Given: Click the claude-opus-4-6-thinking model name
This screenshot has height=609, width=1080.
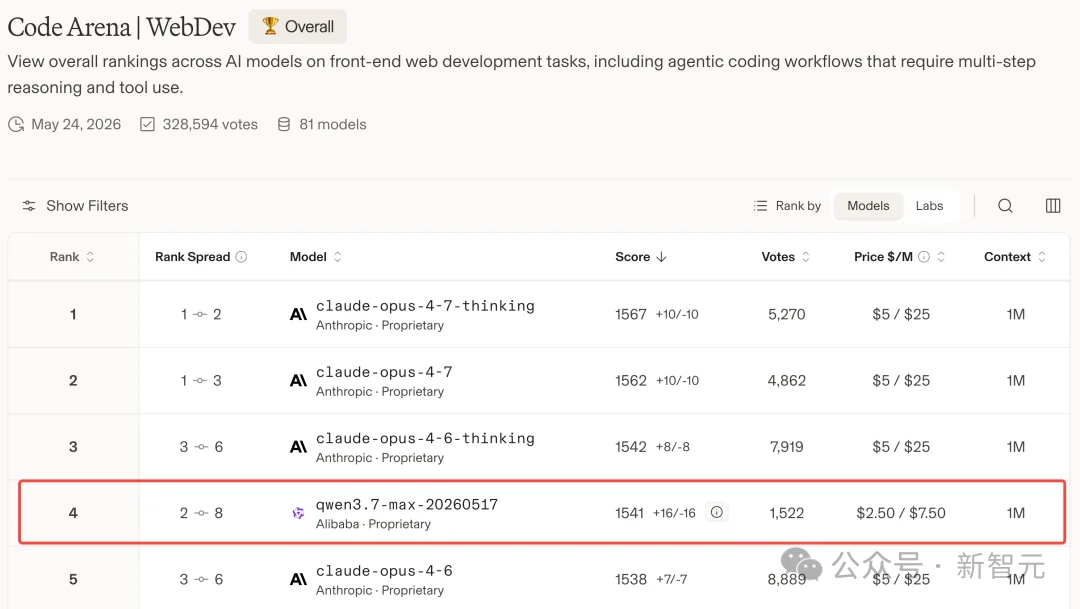Looking at the screenshot, I should pos(425,439).
